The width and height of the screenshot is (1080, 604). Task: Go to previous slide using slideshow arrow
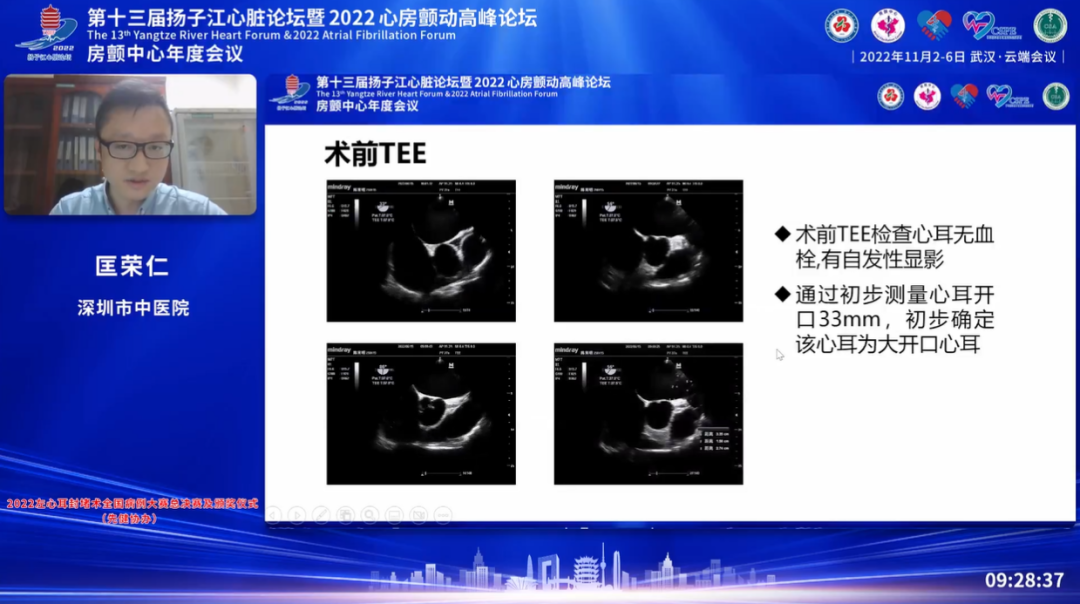click(x=274, y=515)
